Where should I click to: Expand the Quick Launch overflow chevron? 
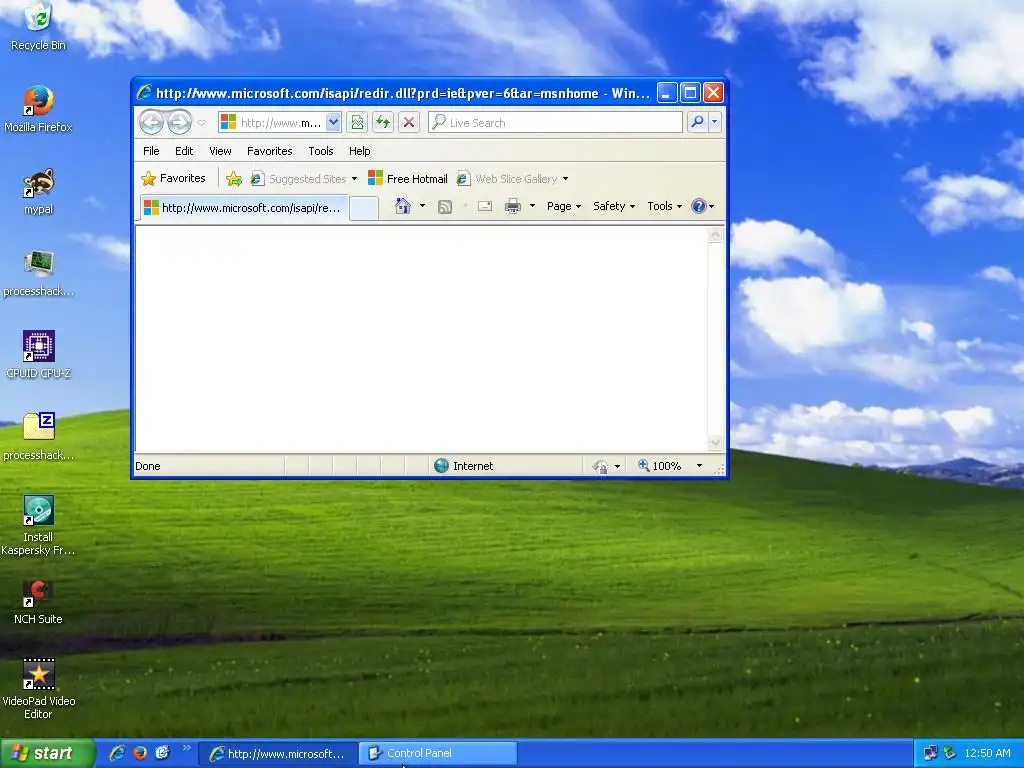click(x=186, y=748)
